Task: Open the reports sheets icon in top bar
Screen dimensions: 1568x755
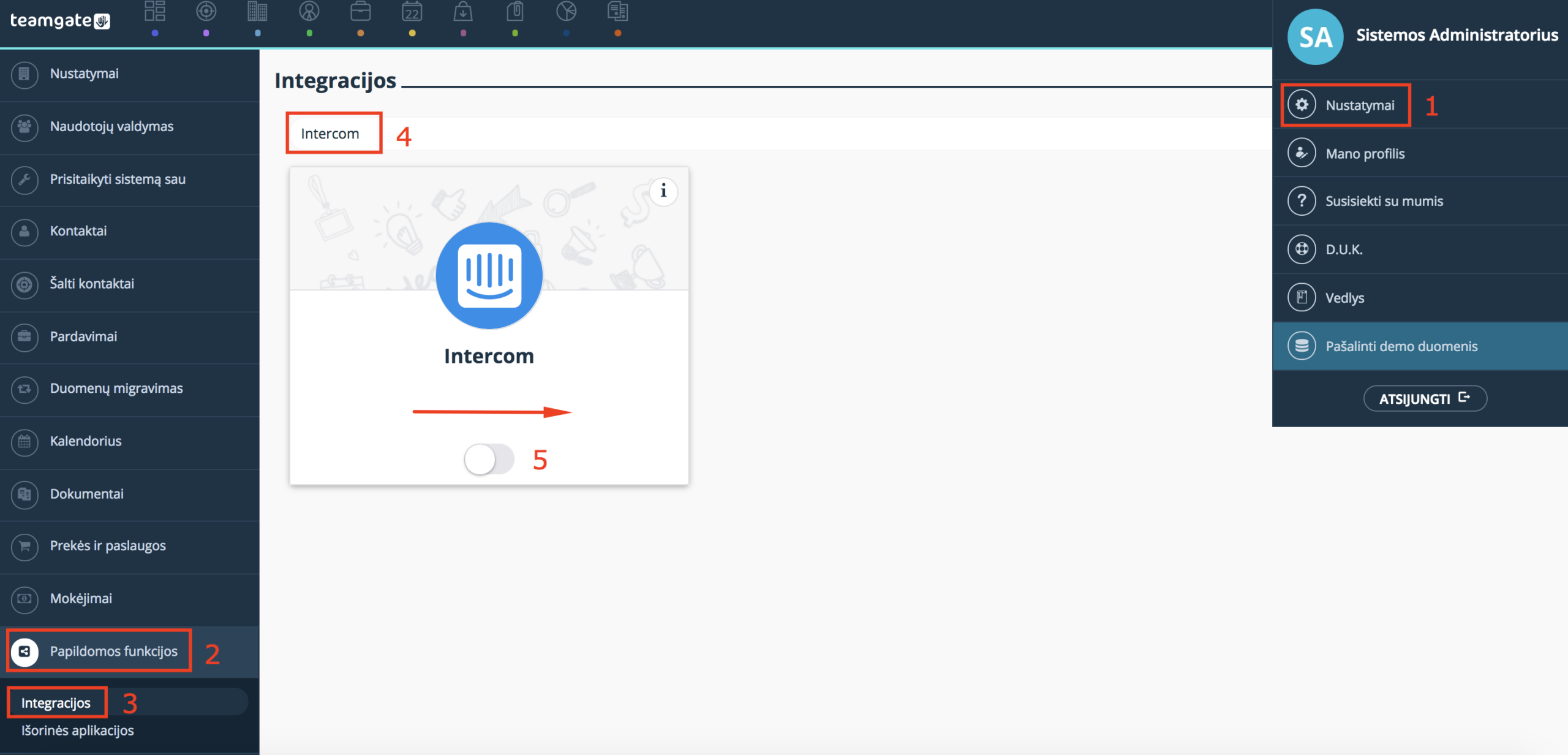Action: [x=617, y=11]
